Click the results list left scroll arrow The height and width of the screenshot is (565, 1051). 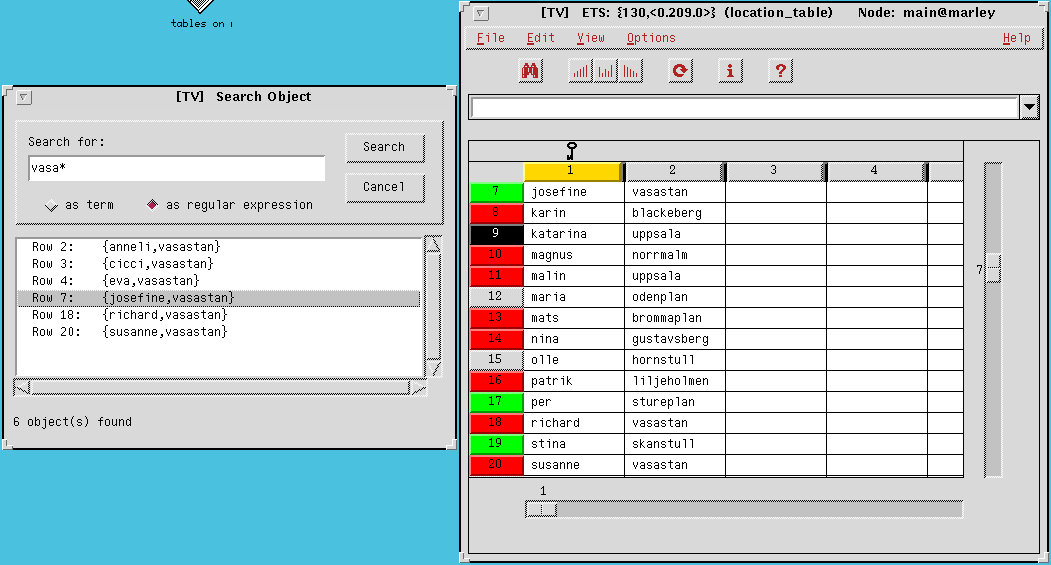22,387
